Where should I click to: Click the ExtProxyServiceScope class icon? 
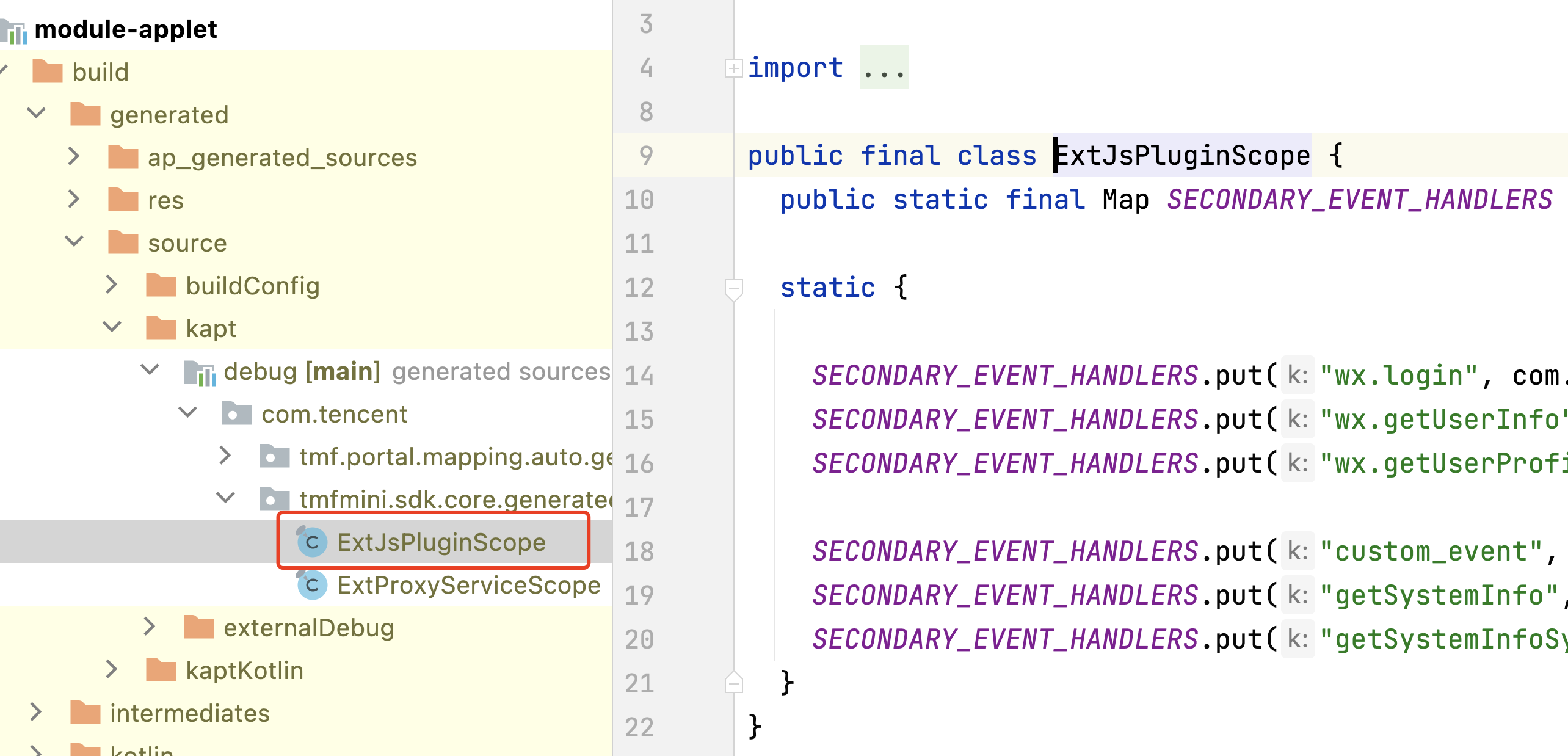[311, 585]
